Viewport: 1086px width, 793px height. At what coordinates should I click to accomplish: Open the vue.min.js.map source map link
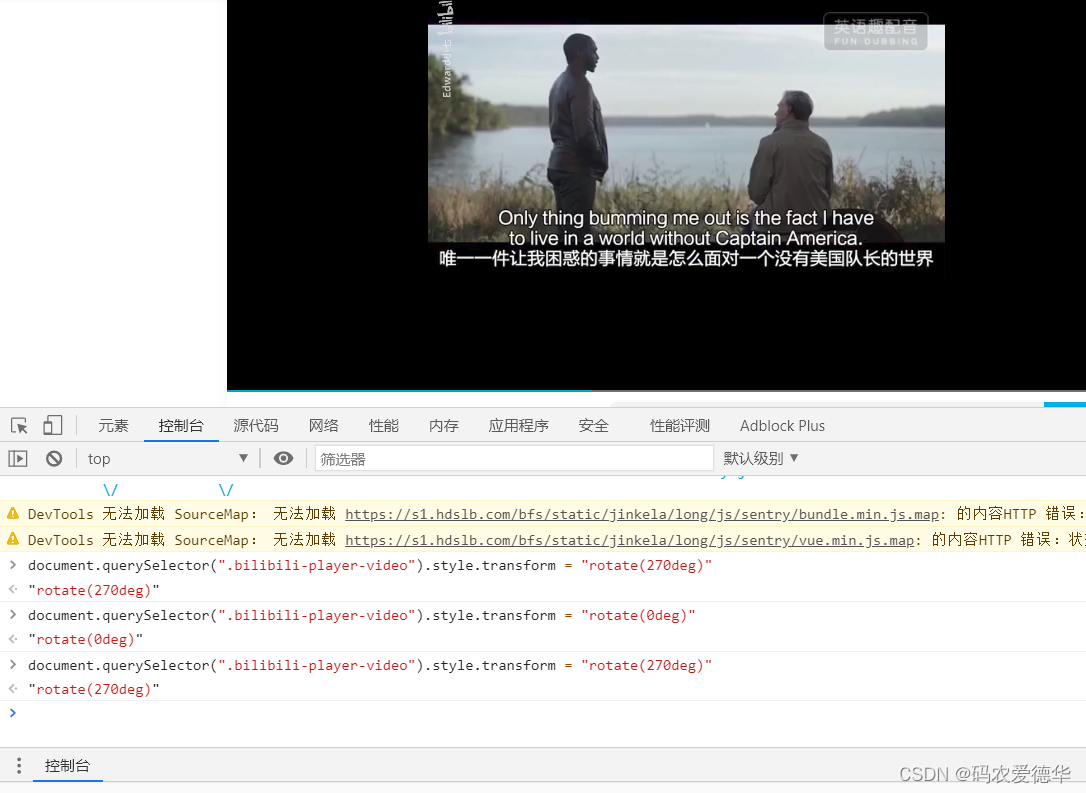coord(630,540)
